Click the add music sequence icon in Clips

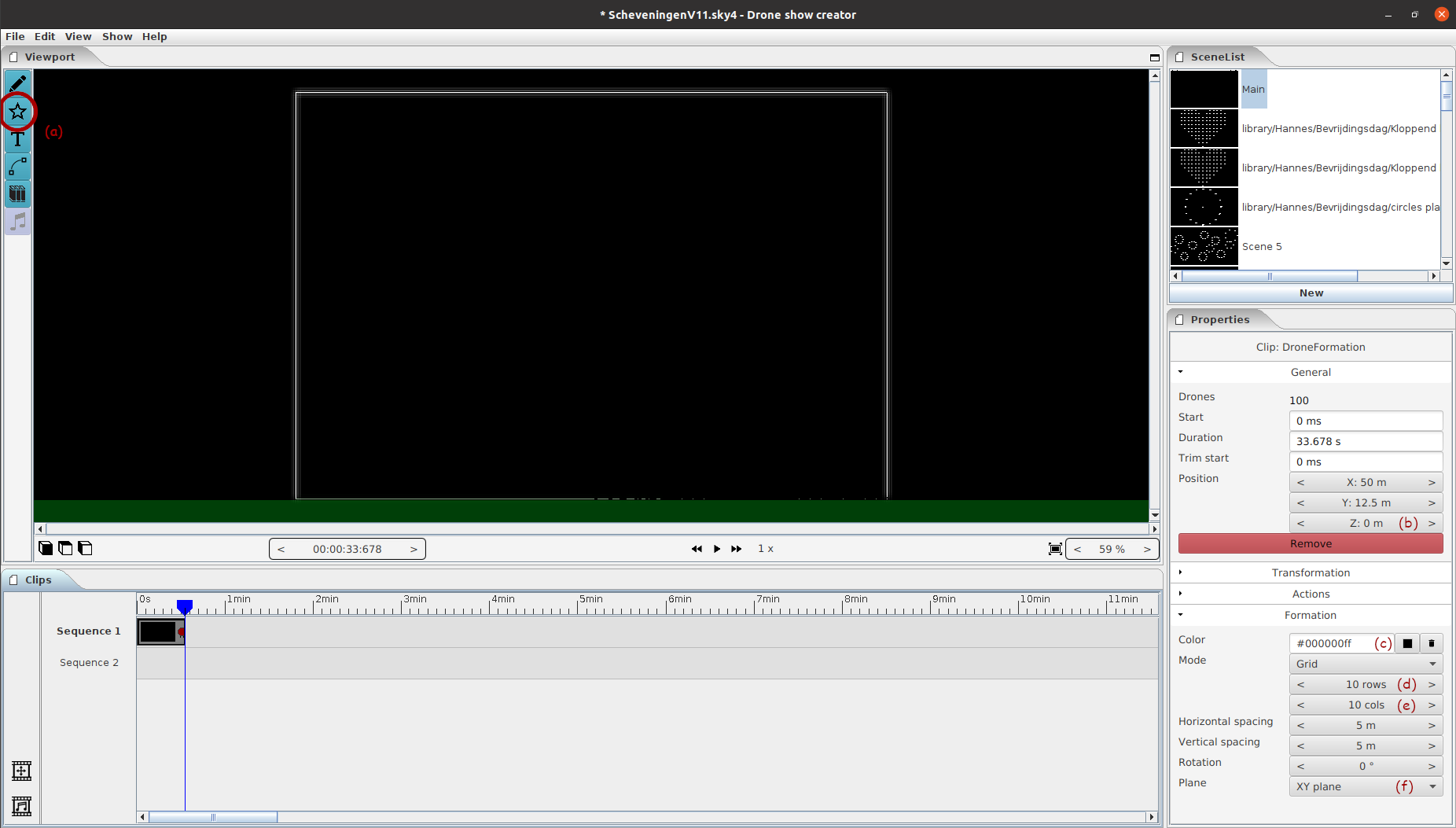pyautogui.click(x=21, y=806)
